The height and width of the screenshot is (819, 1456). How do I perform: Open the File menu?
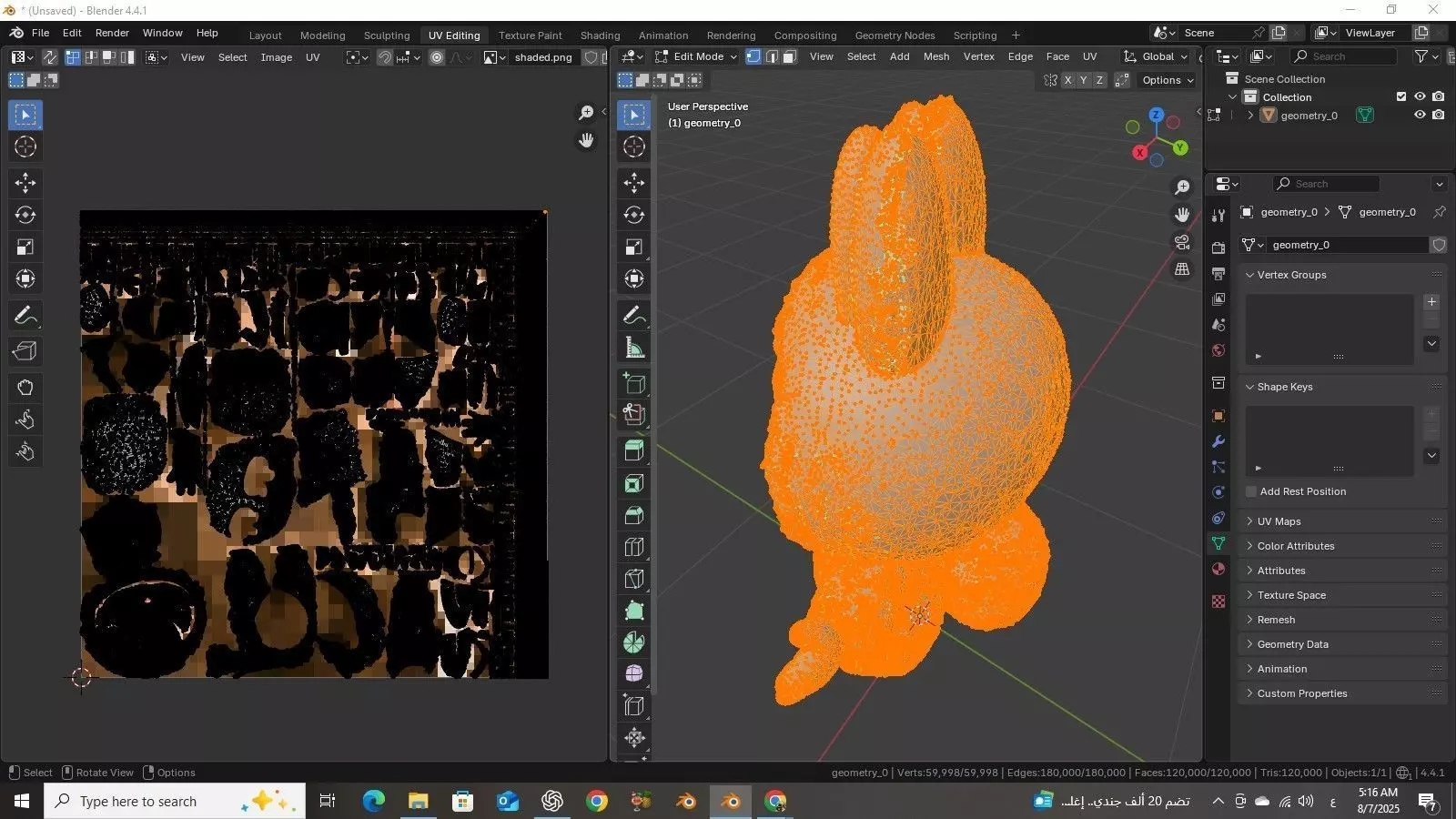tap(41, 33)
